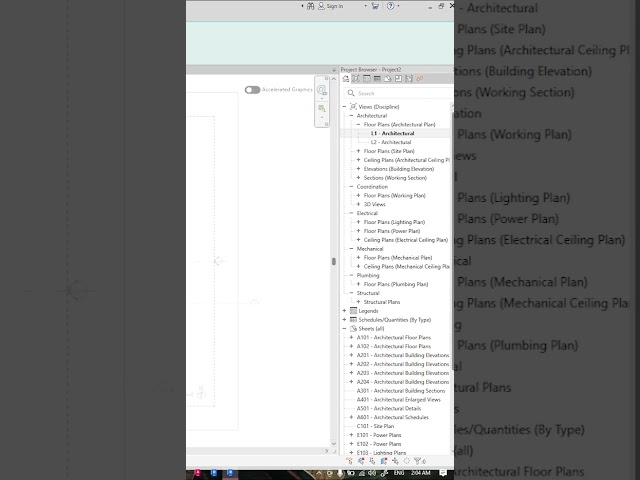Open the Windows notification center icon
This screenshot has height=480, width=640.
(443, 473)
